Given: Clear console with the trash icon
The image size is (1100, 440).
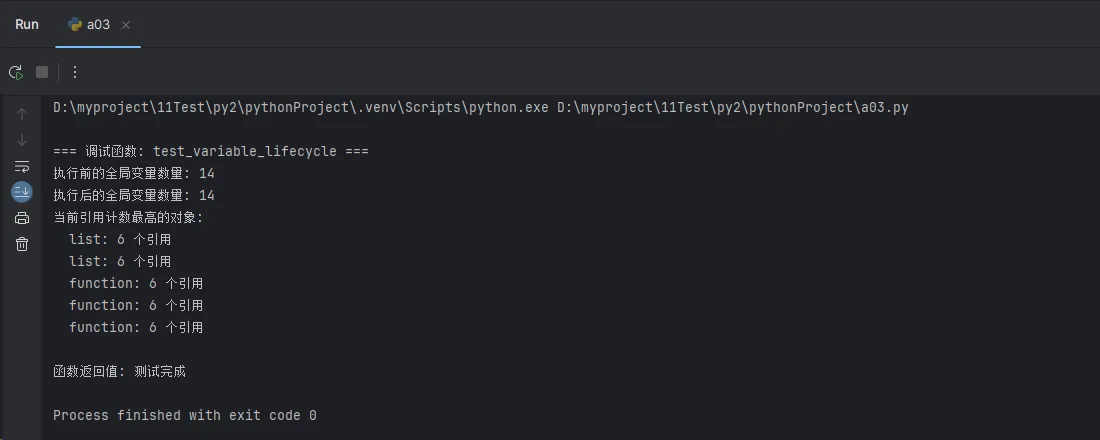Looking at the screenshot, I should [x=22, y=244].
